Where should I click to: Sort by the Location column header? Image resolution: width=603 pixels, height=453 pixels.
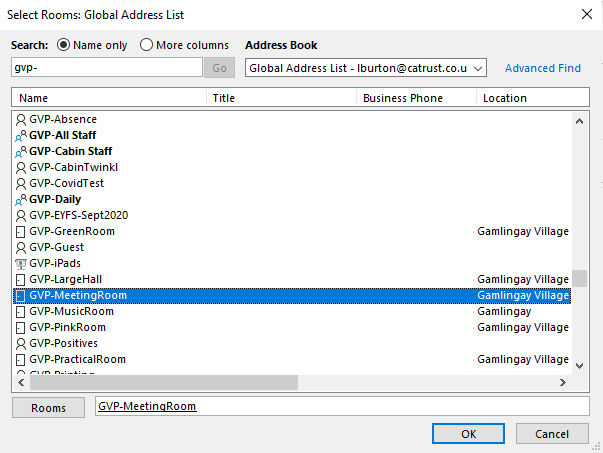(525, 98)
